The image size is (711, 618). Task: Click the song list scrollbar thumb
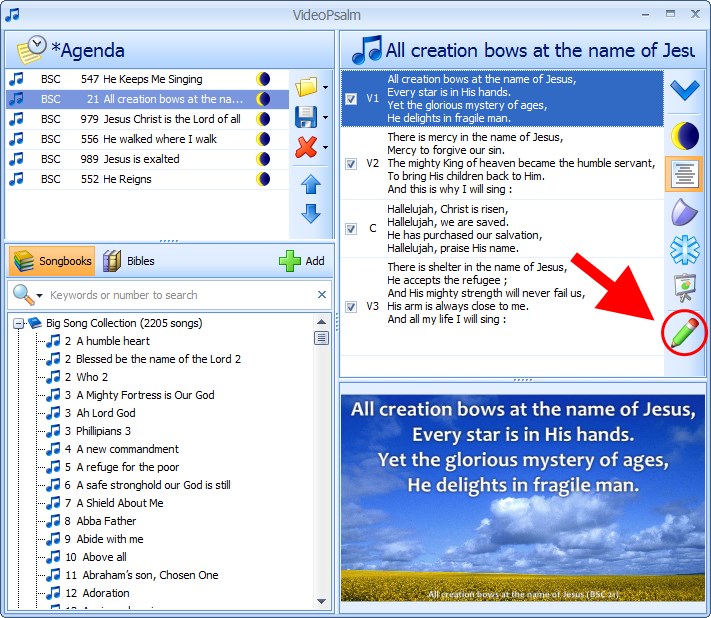(321, 338)
